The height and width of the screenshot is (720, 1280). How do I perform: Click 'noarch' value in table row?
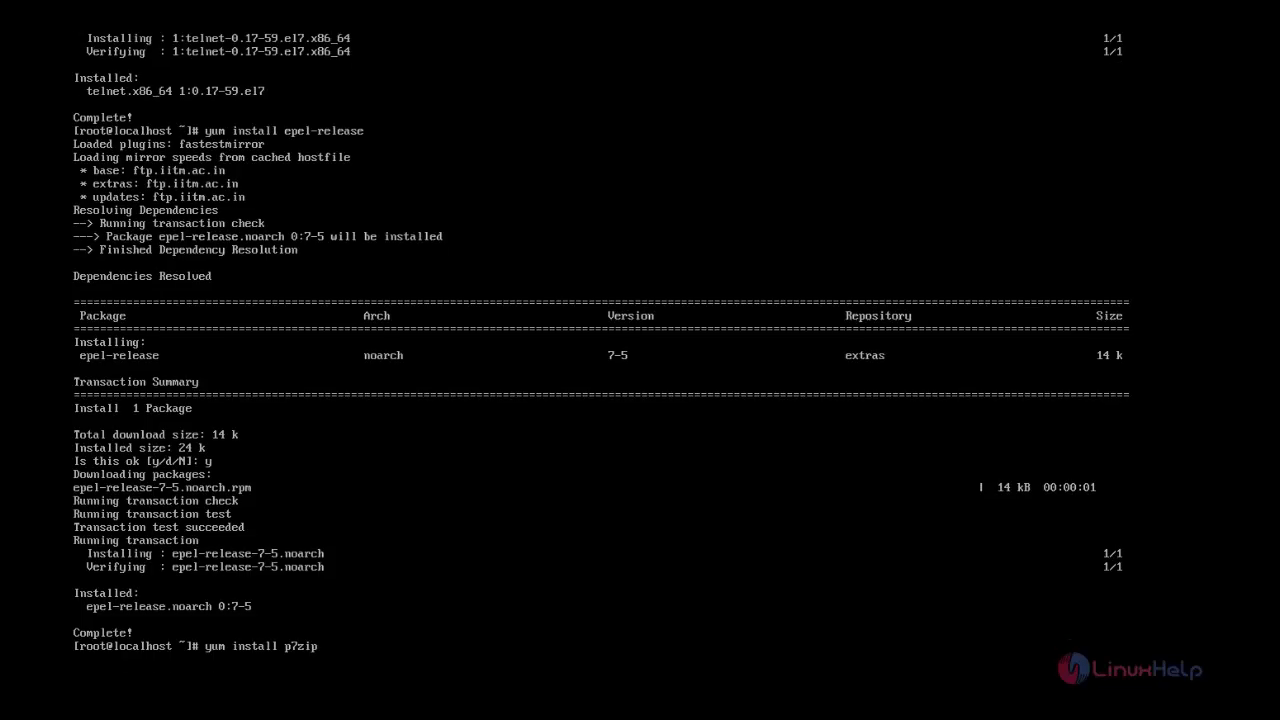click(x=384, y=355)
